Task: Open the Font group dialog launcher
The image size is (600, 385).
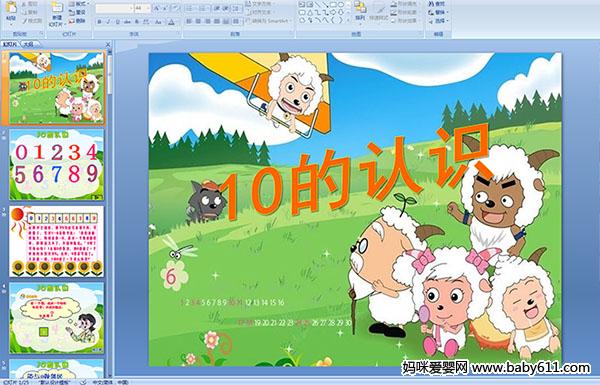Action: (179, 33)
